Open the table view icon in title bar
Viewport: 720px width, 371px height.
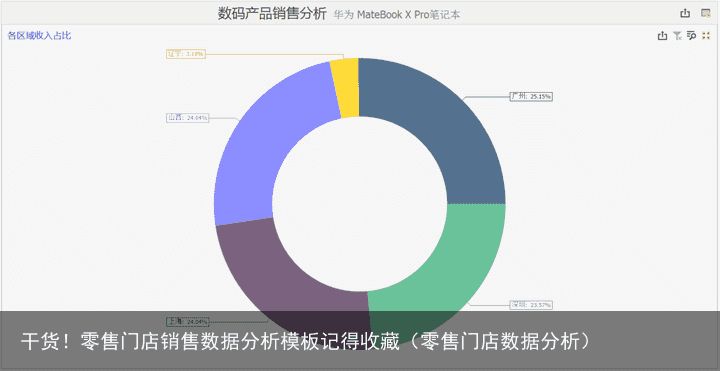point(706,13)
